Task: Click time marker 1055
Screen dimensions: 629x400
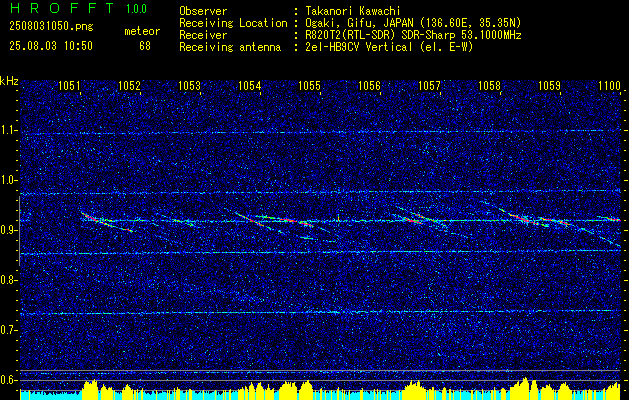Action: (310, 85)
